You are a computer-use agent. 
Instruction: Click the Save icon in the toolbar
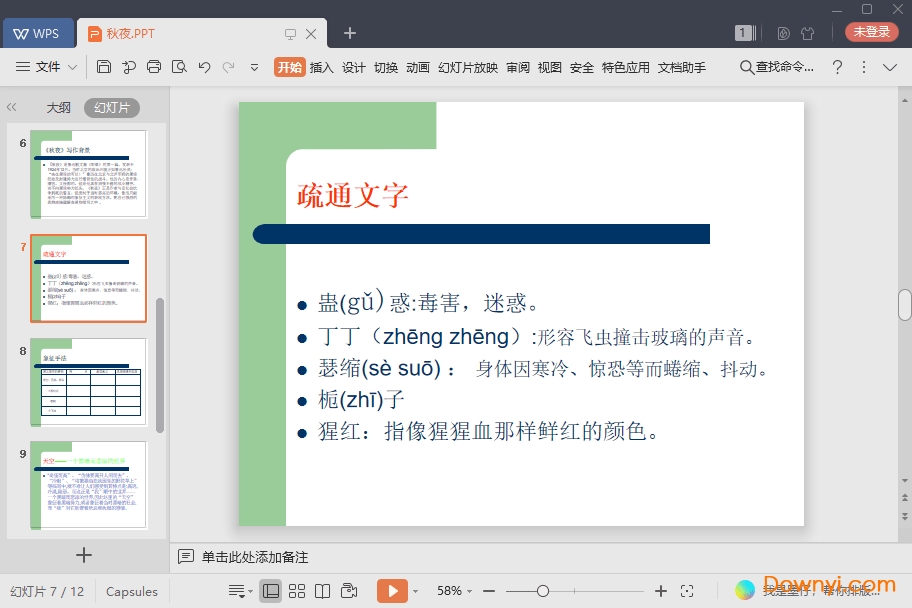(x=104, y=67)
